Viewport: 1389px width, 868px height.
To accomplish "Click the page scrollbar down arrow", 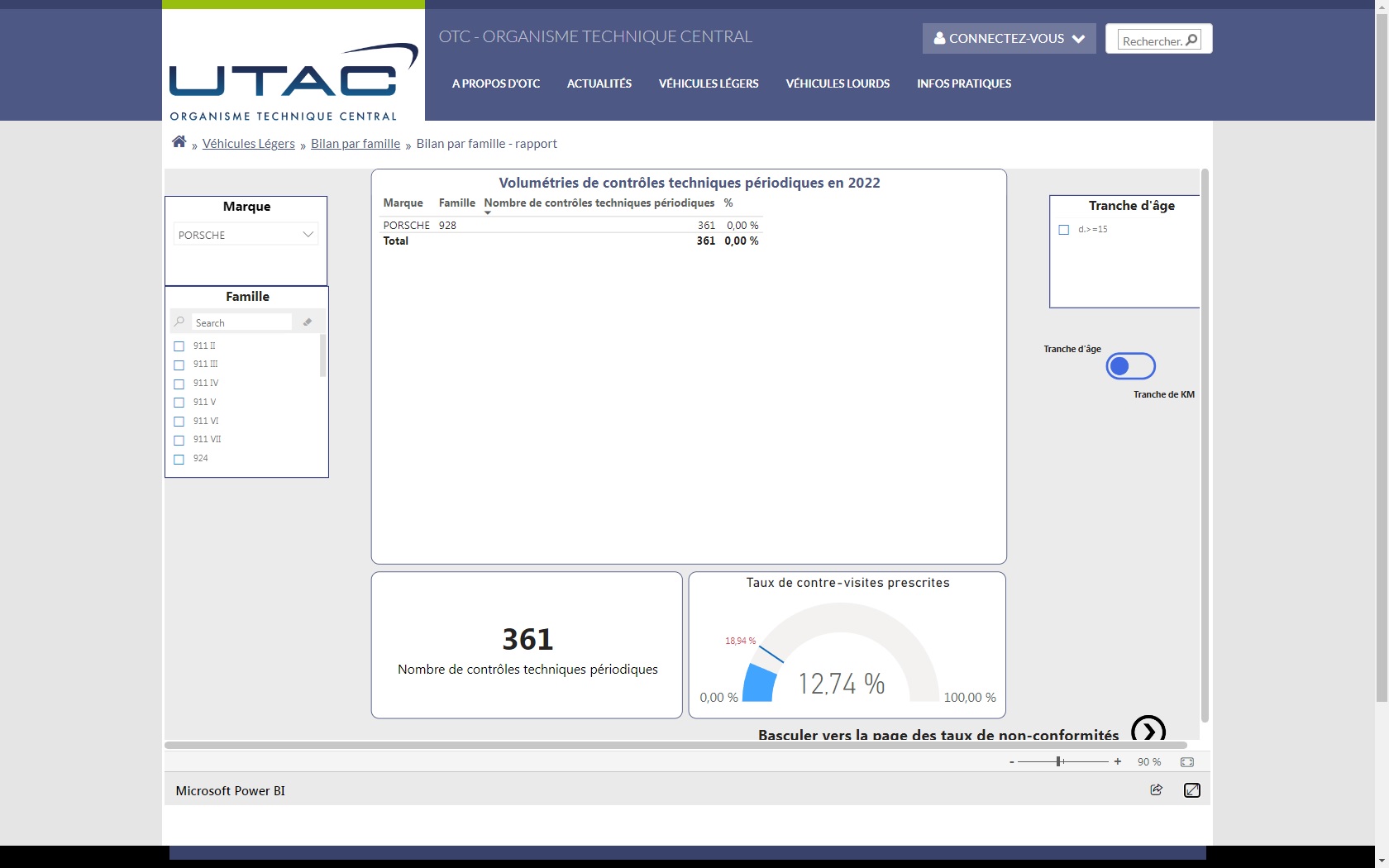I will coord(1382,861).
